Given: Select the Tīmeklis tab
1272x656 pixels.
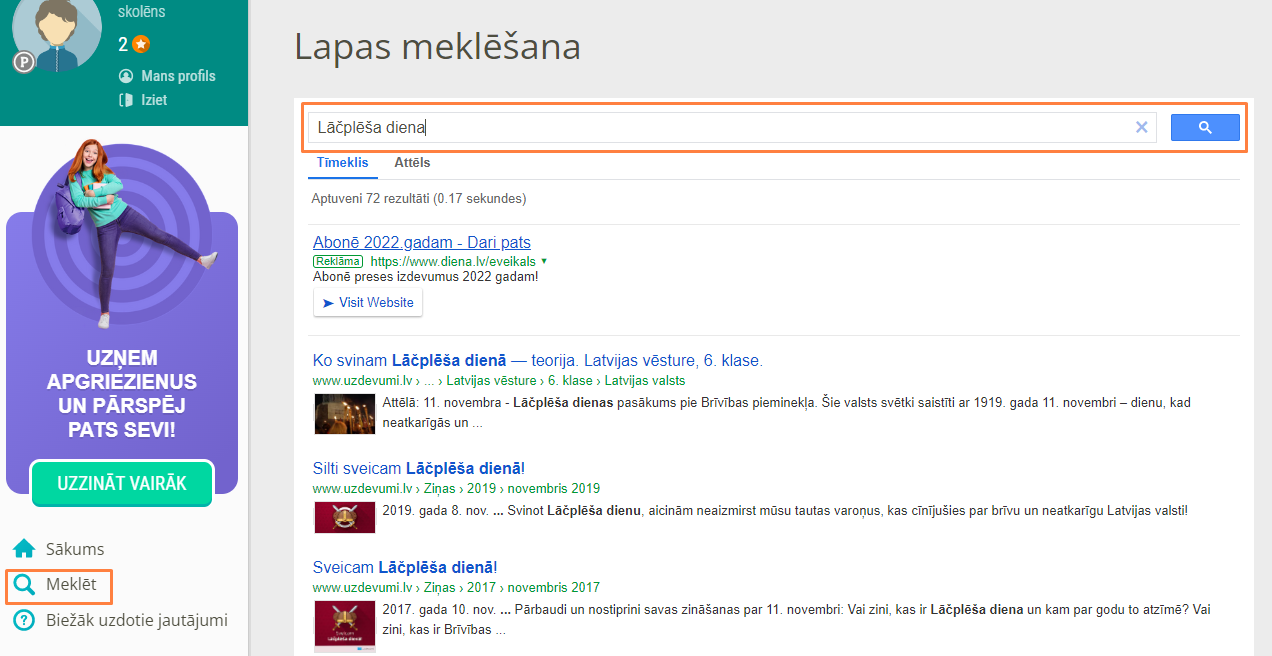Looking at the screenshot, I should (x=342, y=162).
